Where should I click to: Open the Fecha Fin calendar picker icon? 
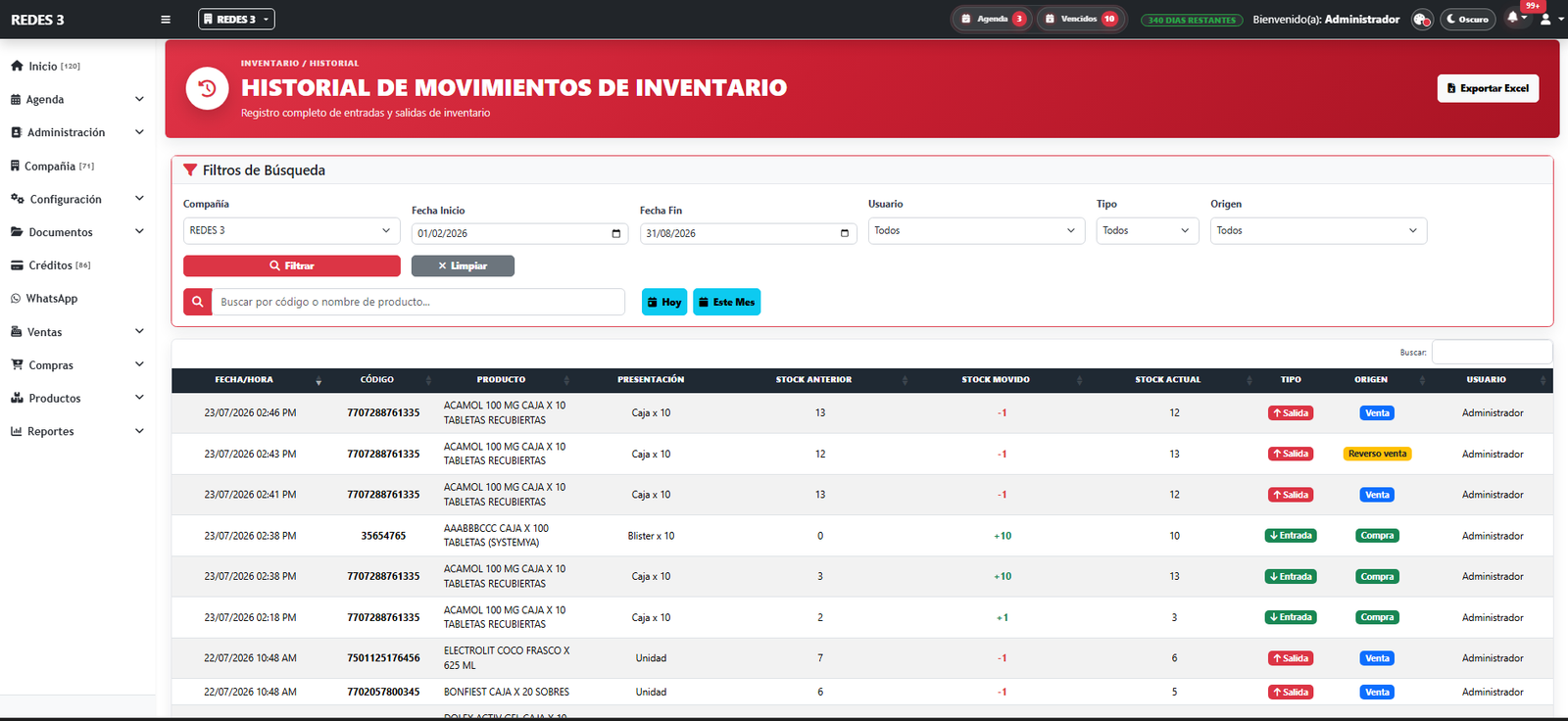845,233
